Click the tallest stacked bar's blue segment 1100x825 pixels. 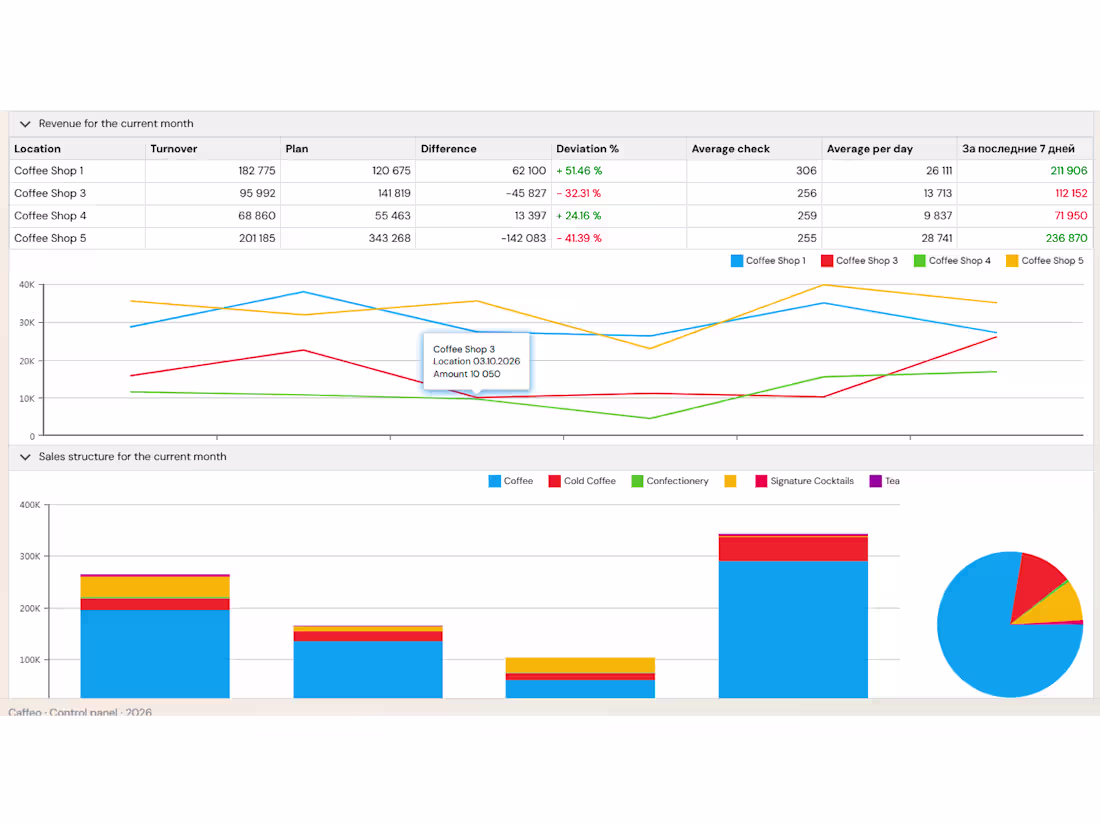click(x=793, y=629)
